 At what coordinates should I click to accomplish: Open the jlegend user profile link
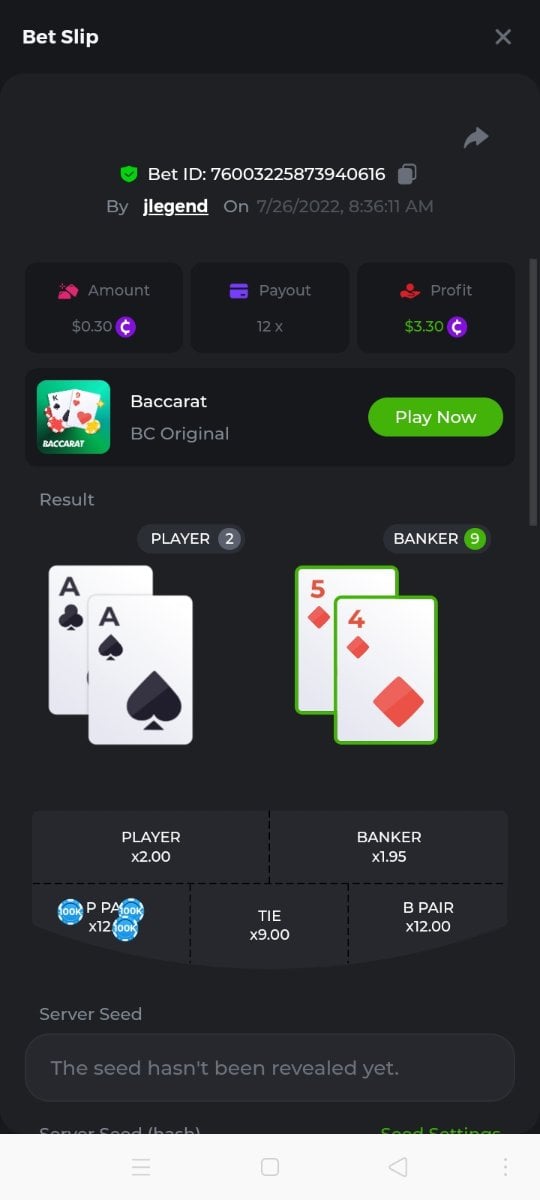175,206
